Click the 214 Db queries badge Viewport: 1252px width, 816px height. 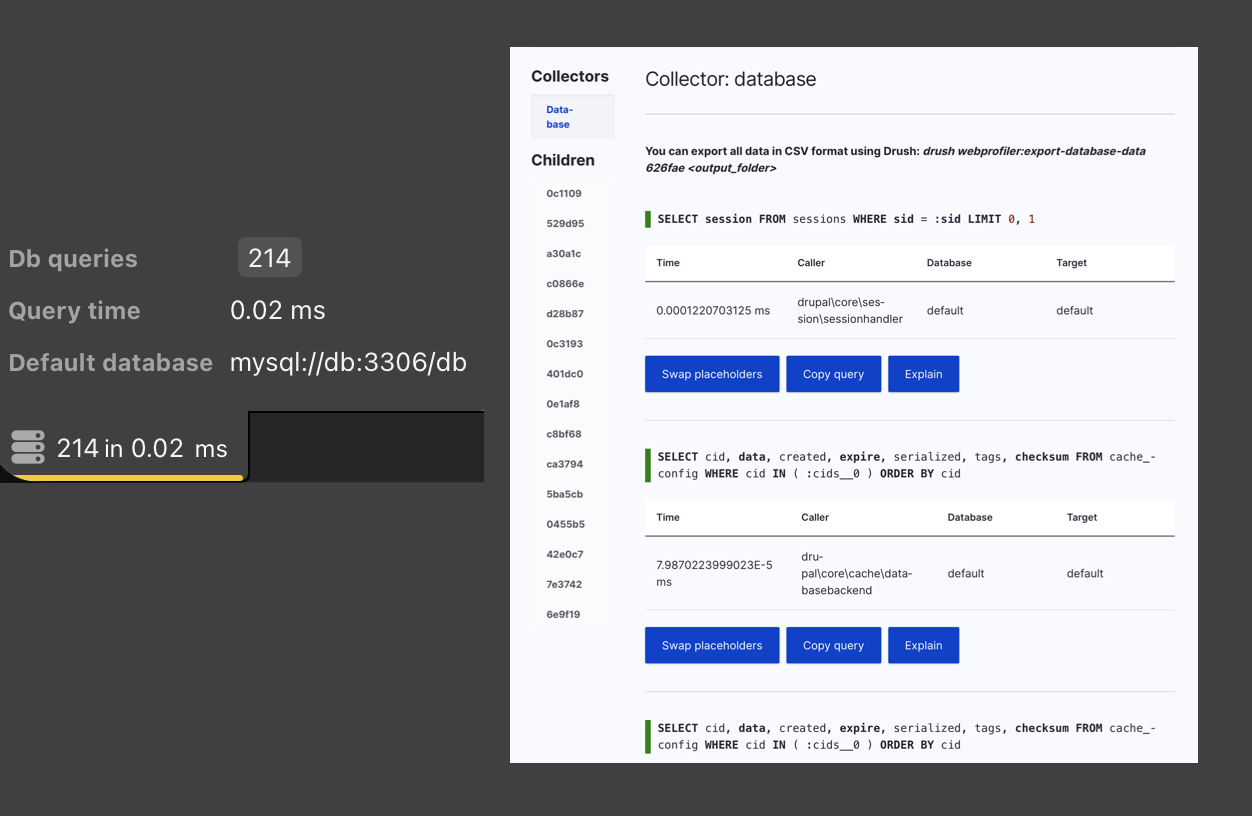click(x=269, y=258)
